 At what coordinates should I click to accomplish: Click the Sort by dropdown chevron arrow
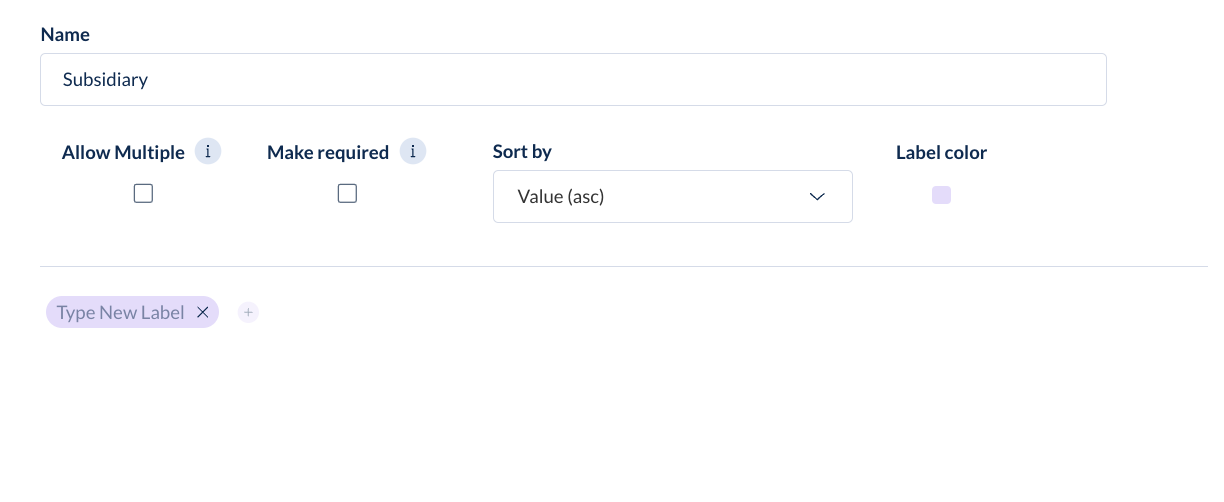(817, 196)
